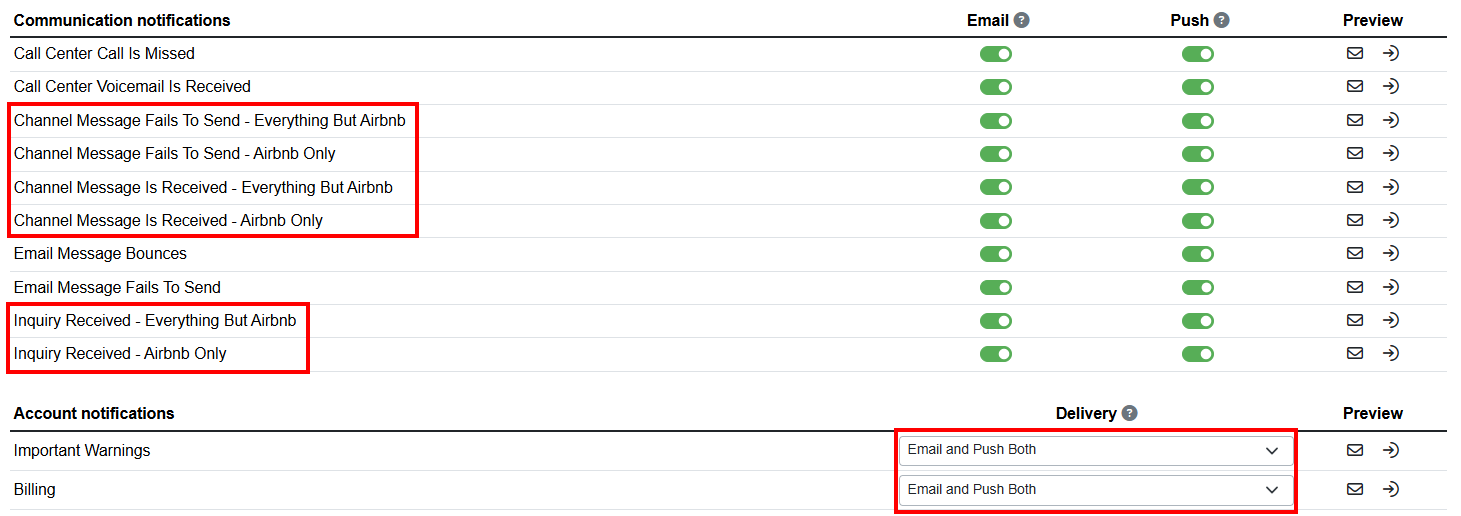The image size is (1461, 516).
Task: Preview email for Call Center Voicemail Is Received
Action: click(1355, 87)
